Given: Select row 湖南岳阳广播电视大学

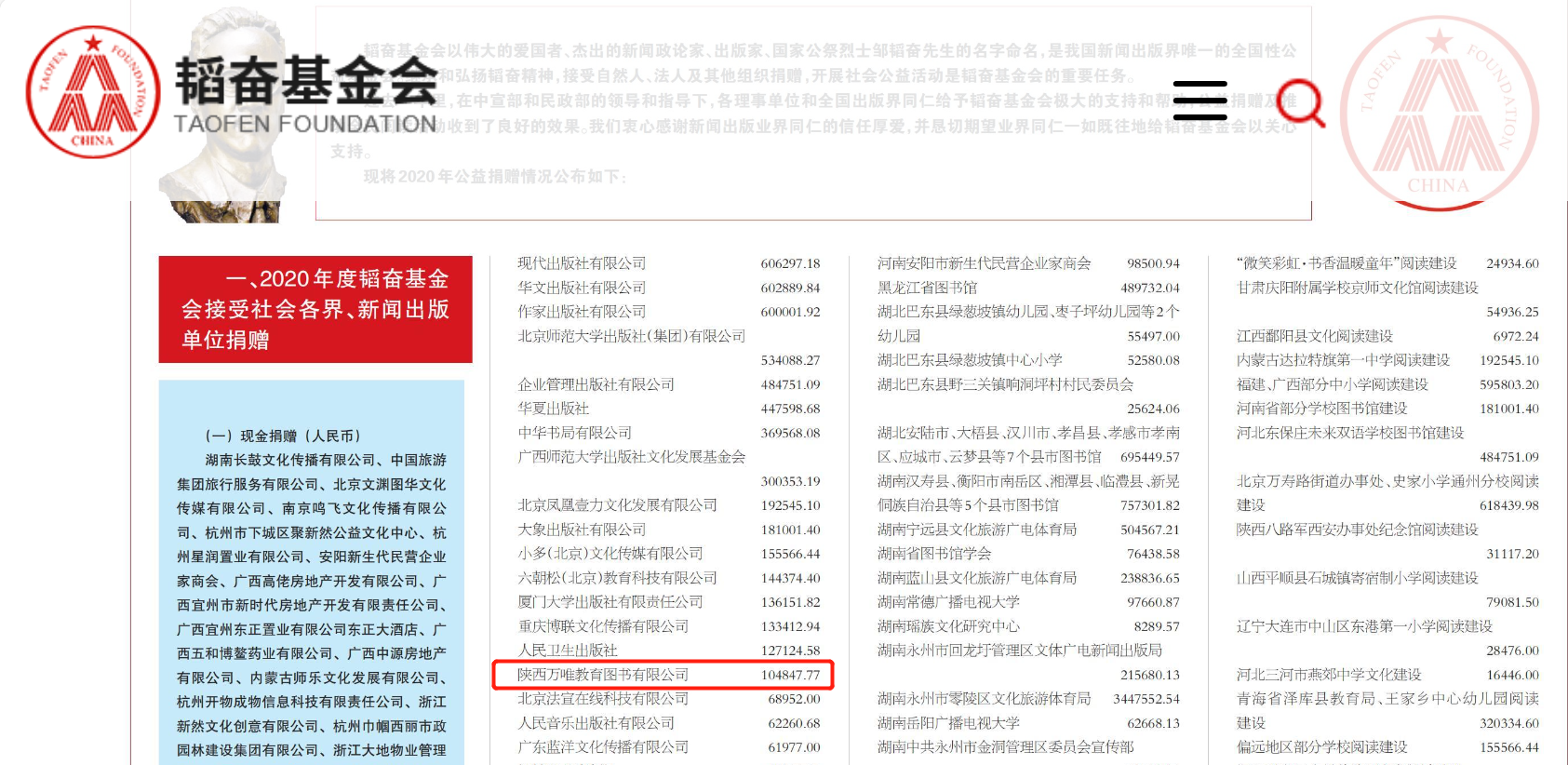Looking at the screenshot, I should point(1028,723).
